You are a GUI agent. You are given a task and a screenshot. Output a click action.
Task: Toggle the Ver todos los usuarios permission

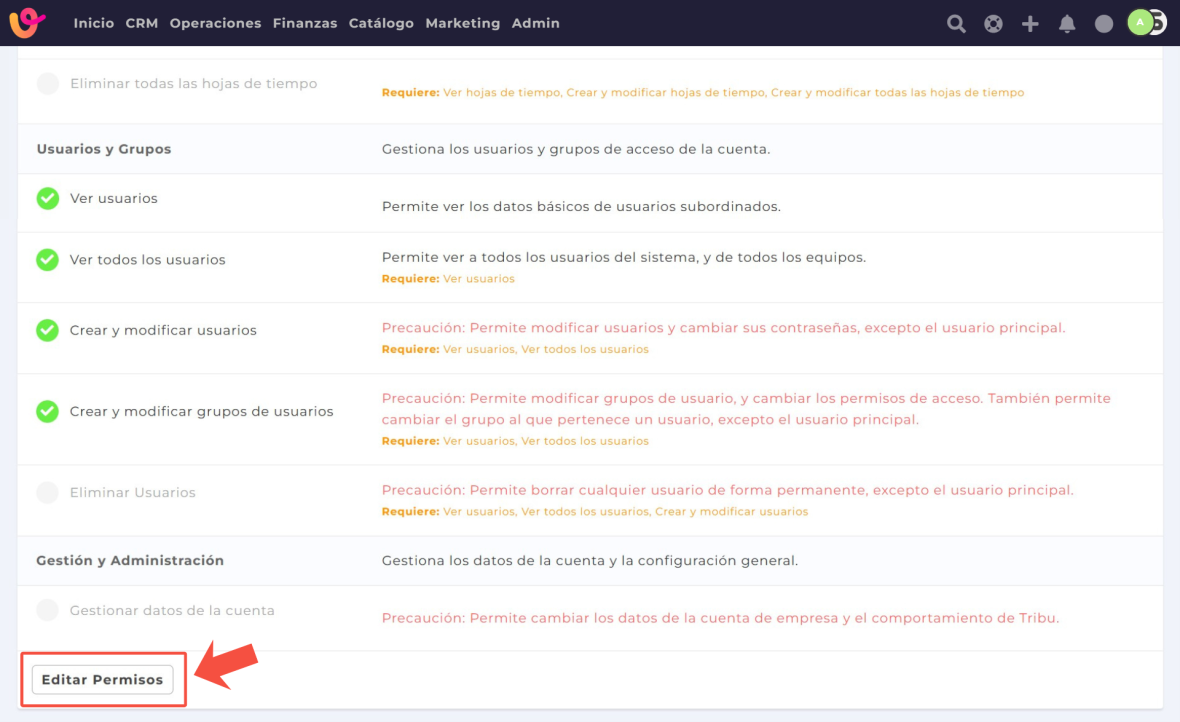47,260
